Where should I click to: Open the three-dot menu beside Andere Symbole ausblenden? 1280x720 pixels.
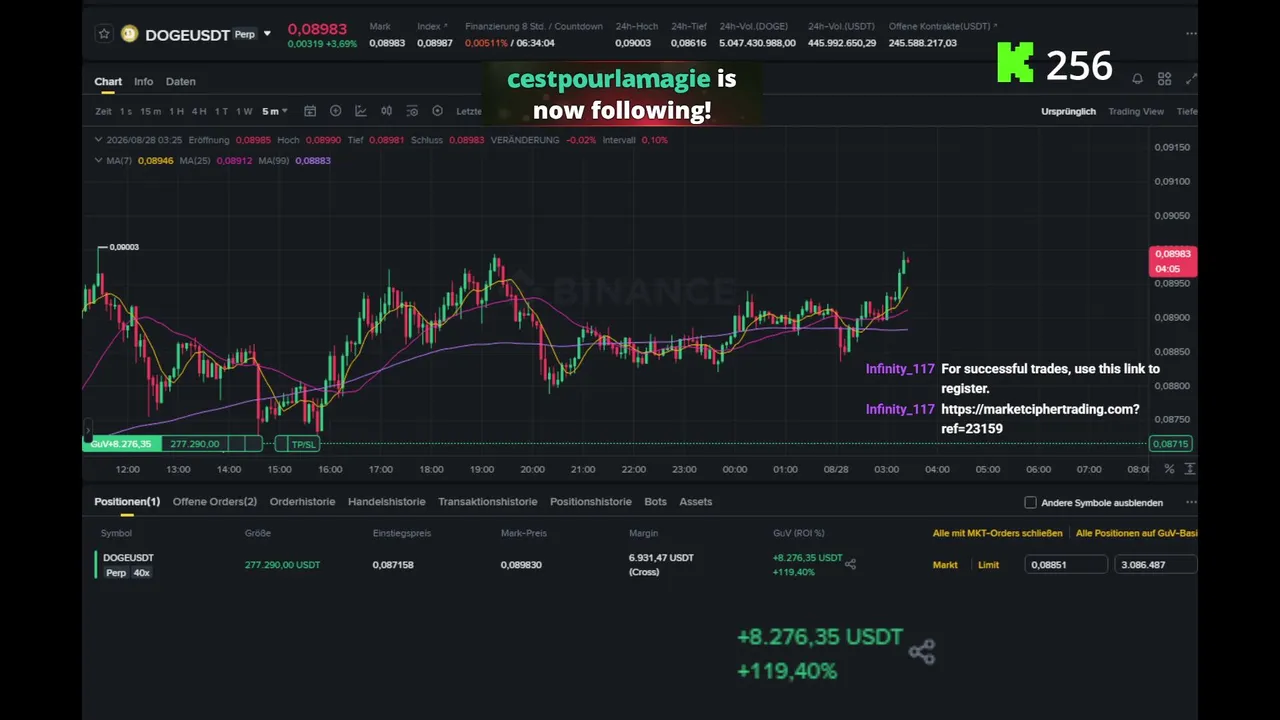(x=1191, y=502)
